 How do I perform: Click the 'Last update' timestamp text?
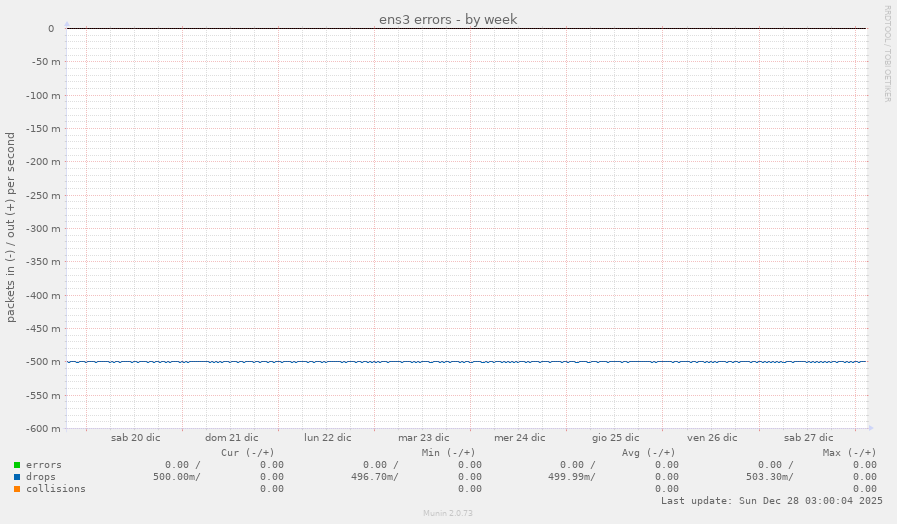click(772, 501)
